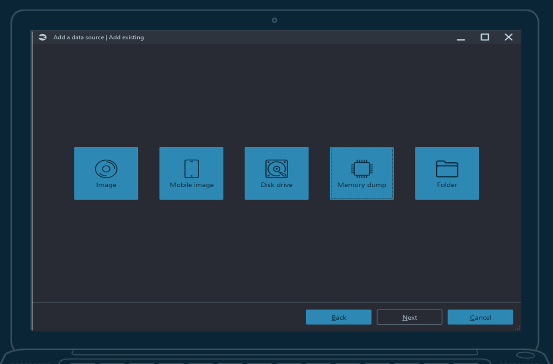This screenshot has height=364, width=553.
Task: Close the Add a data source dialog
Action: [x=509, y=37]
